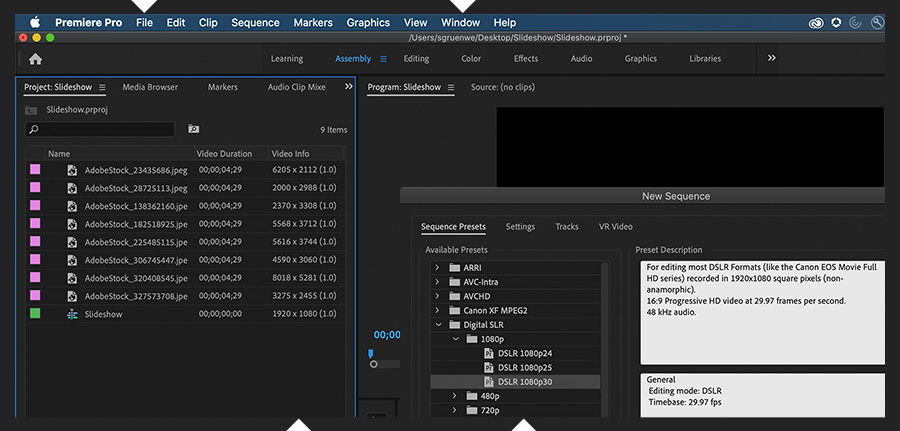Image resolution: width=900 pixels, height=431 pixels.
Task: Switch to the Editing workspace
Action: (416, 59)
